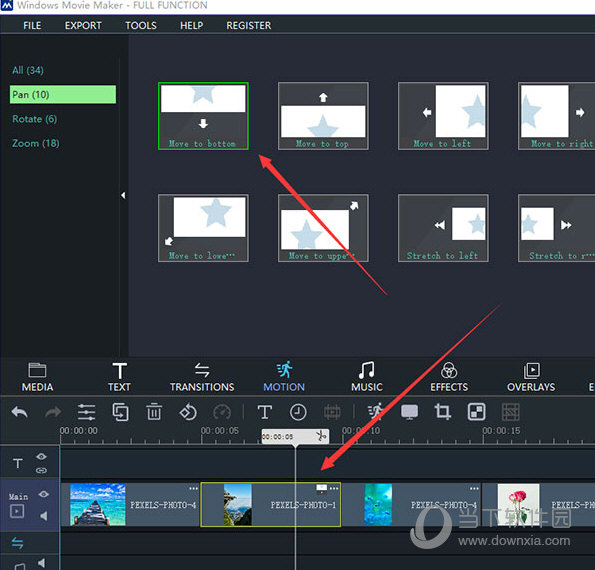
Task: Click the greyed film frame icon
Action: pos(332,412)
